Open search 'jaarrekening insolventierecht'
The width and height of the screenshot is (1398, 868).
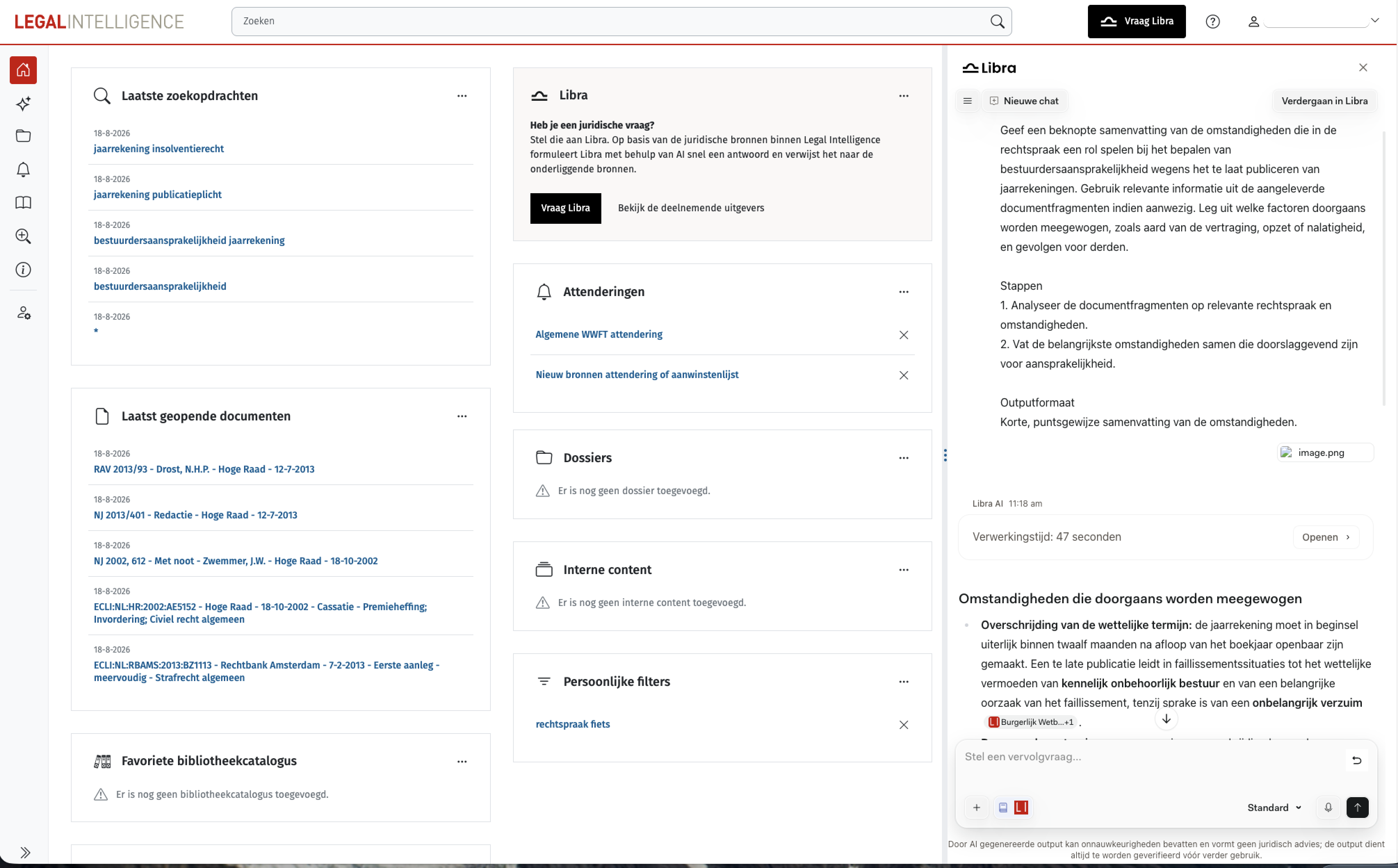159,149
